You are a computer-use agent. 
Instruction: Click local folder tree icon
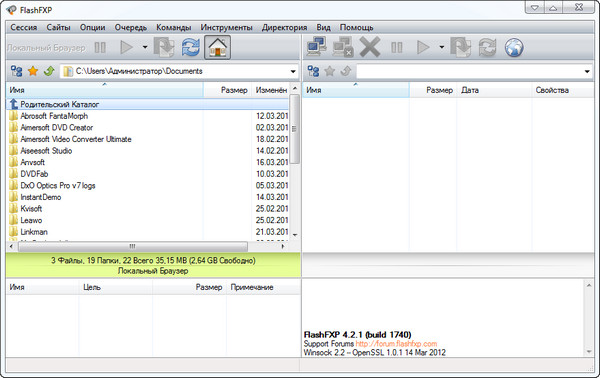pyautogui.click(x=16, y=71)
